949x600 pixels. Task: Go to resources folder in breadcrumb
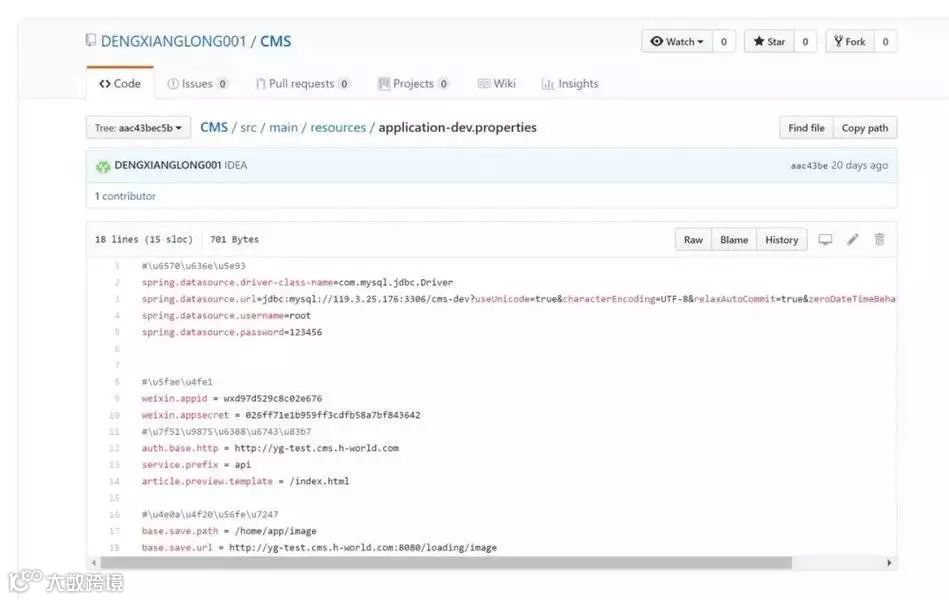(x=338, y=128)
